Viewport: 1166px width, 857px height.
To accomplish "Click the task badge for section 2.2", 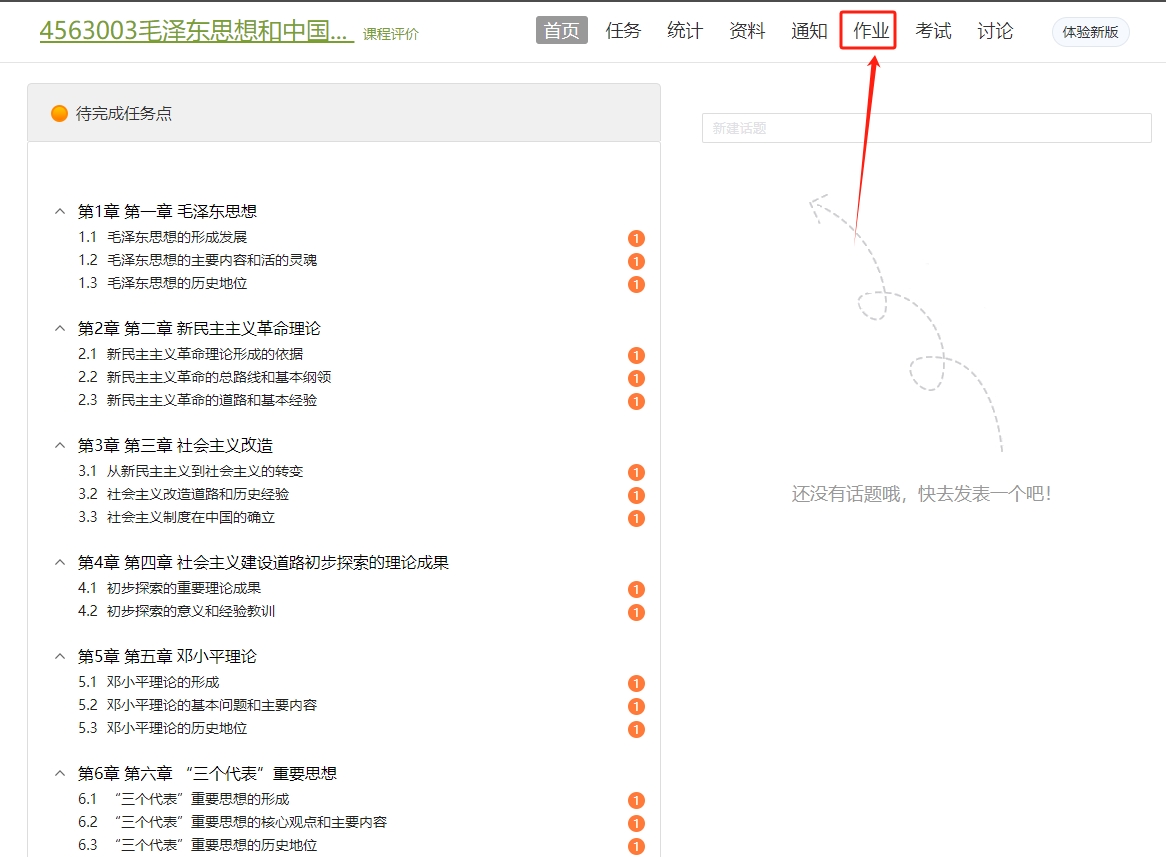I will (x=636, y=378).
